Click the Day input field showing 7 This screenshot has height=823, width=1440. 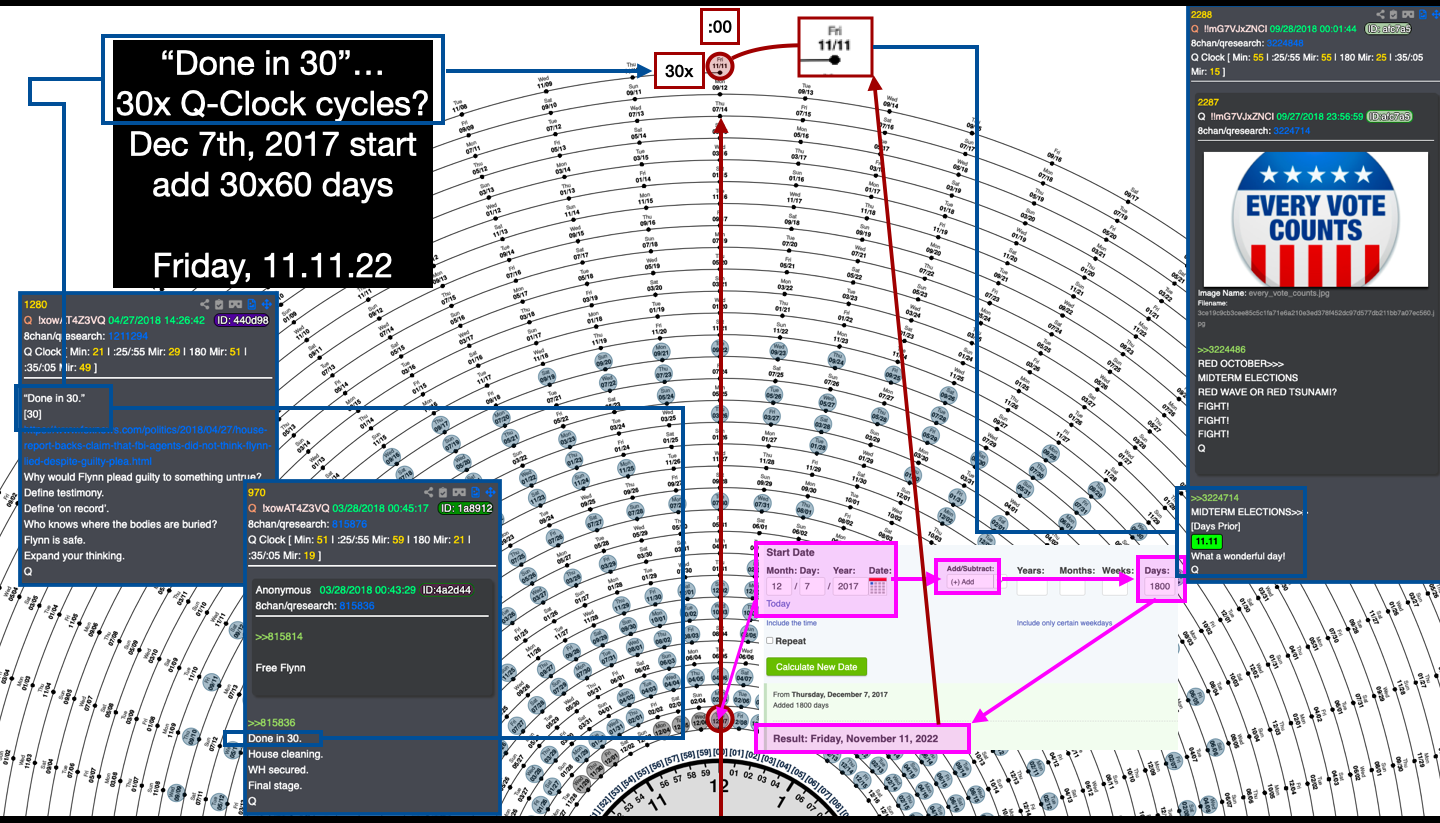pos(810,586)
